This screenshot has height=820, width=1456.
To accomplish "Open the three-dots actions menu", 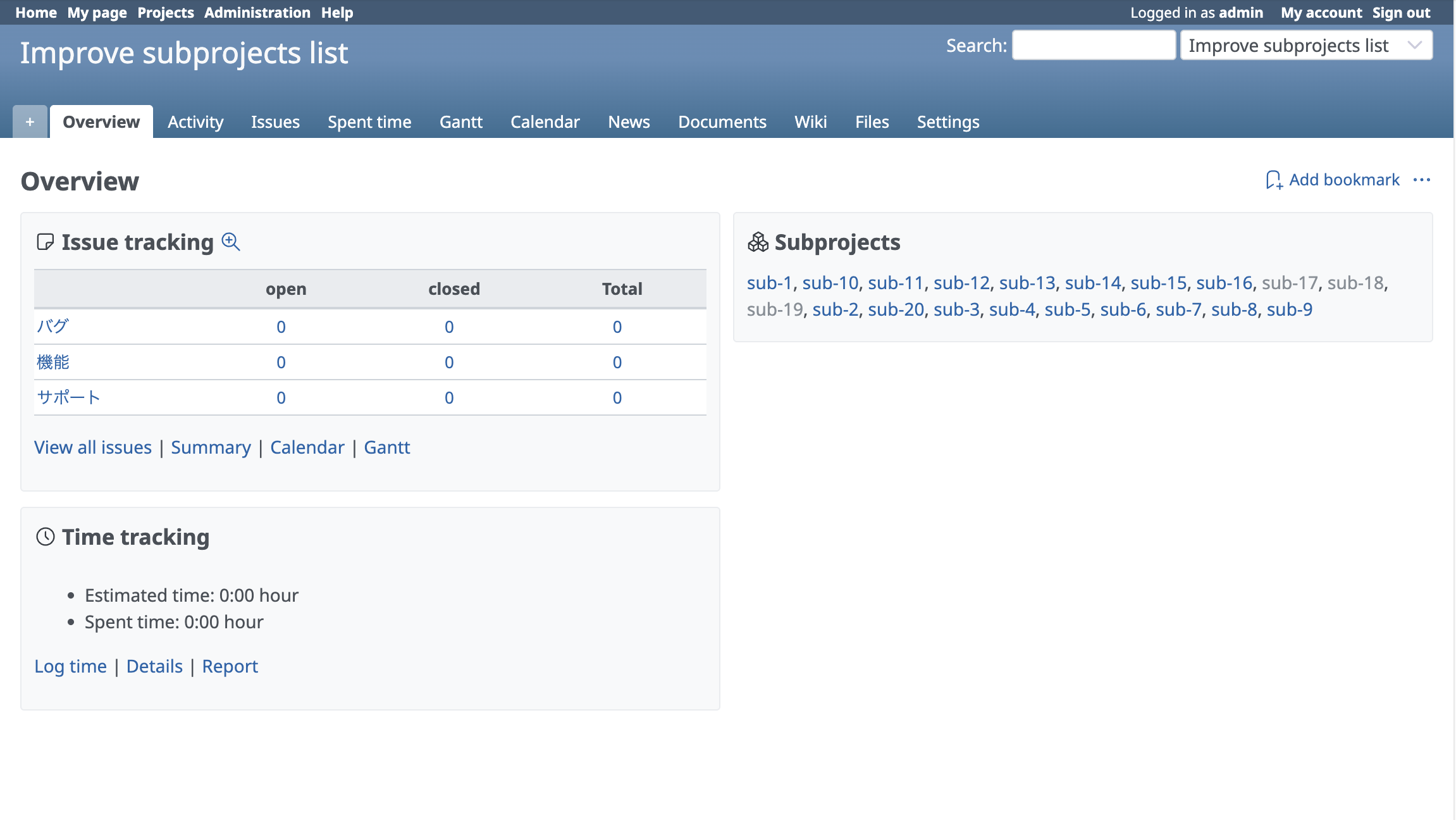I will point(1422,180).
